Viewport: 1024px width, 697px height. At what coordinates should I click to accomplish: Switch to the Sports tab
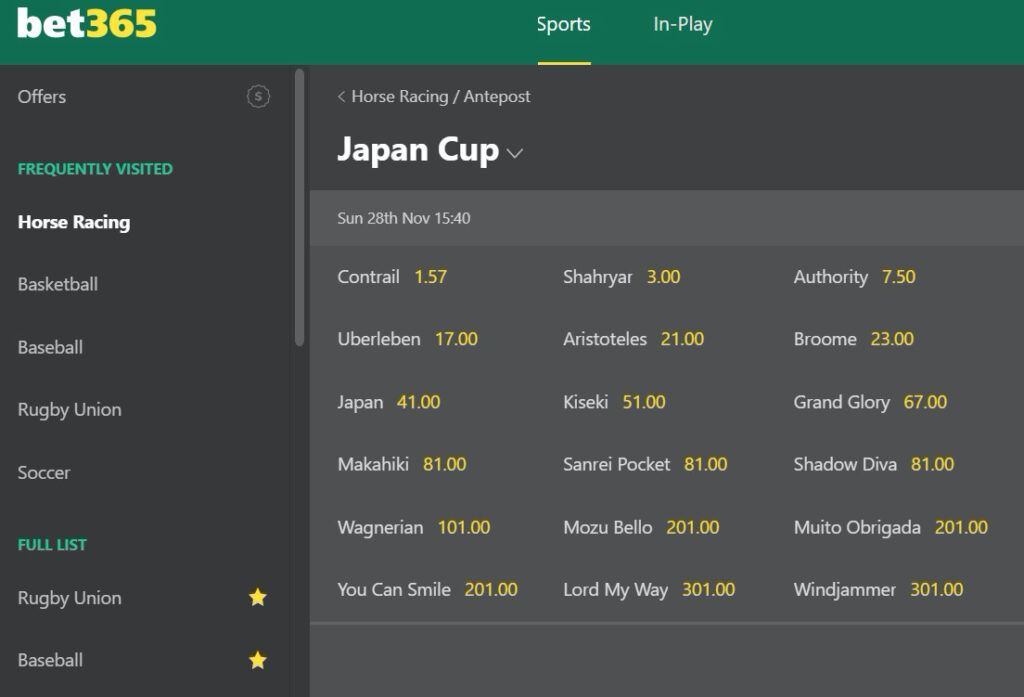click(x=563, y=25)
